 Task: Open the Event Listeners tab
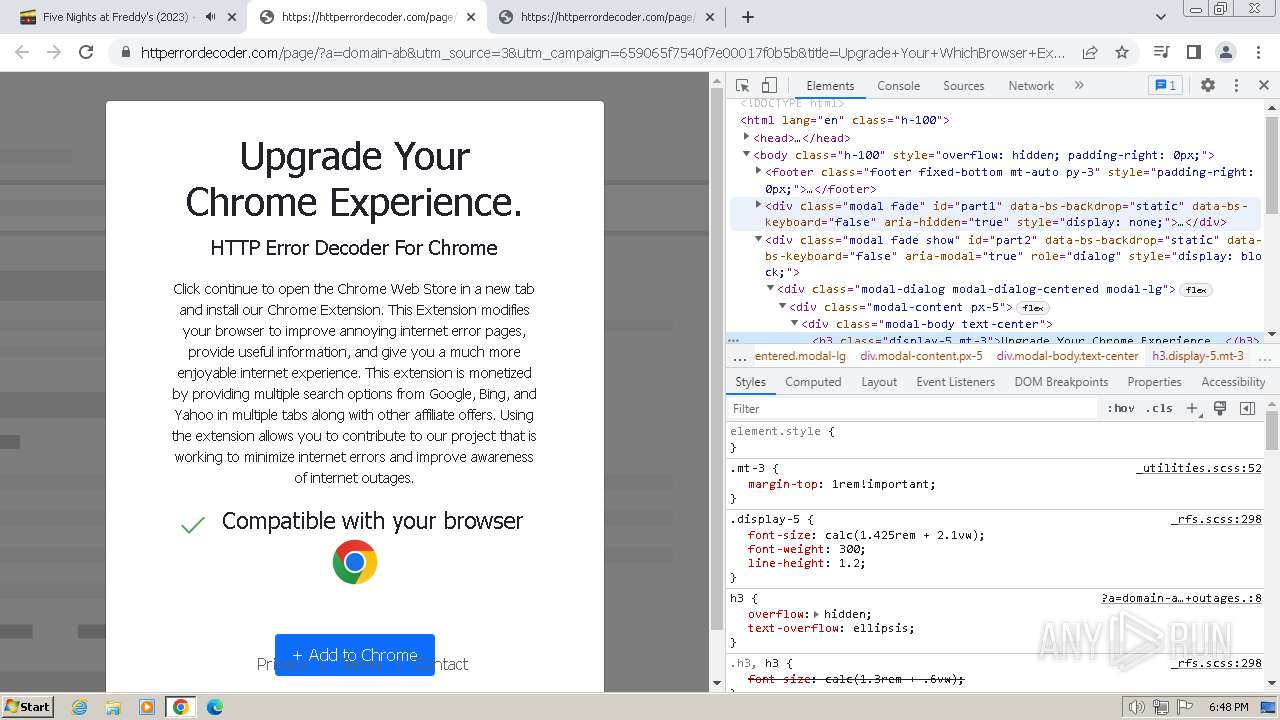click(x=955, y=382)
